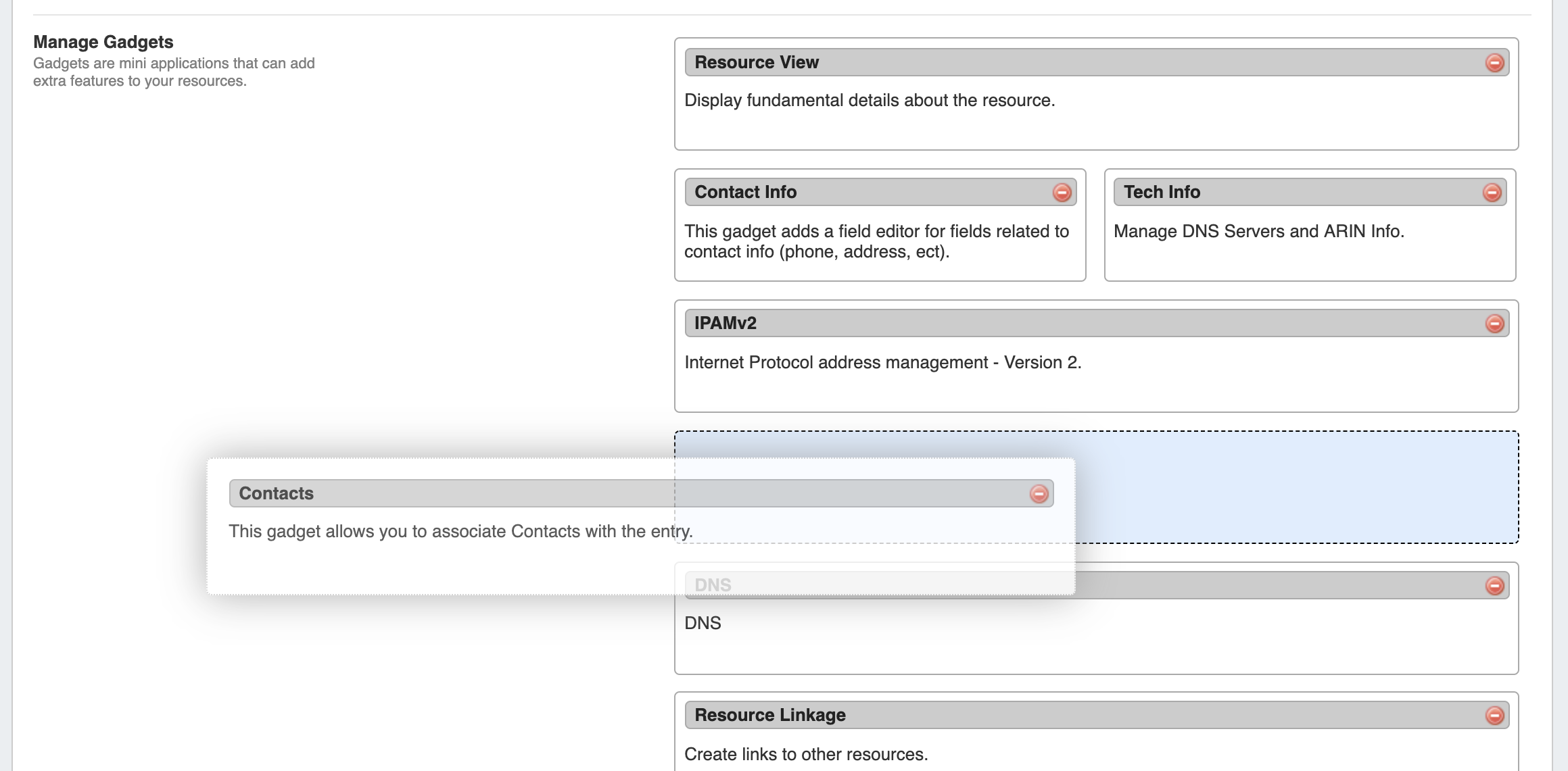The height and width of the screenshot is (771, 1568).
Task: Click the Contacts gadget description text
Action: 460,531
